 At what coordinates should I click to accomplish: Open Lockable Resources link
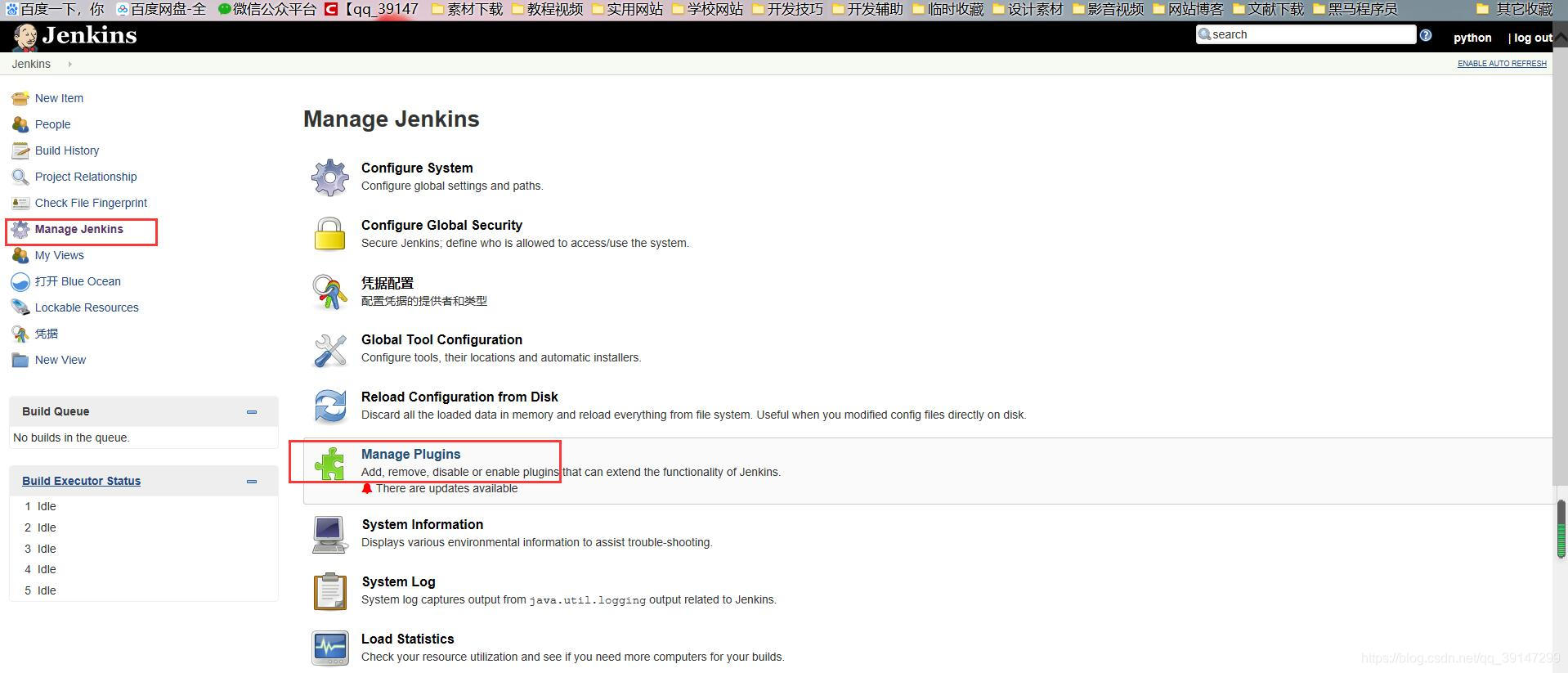pyautogui.click(x=87, y=307)
